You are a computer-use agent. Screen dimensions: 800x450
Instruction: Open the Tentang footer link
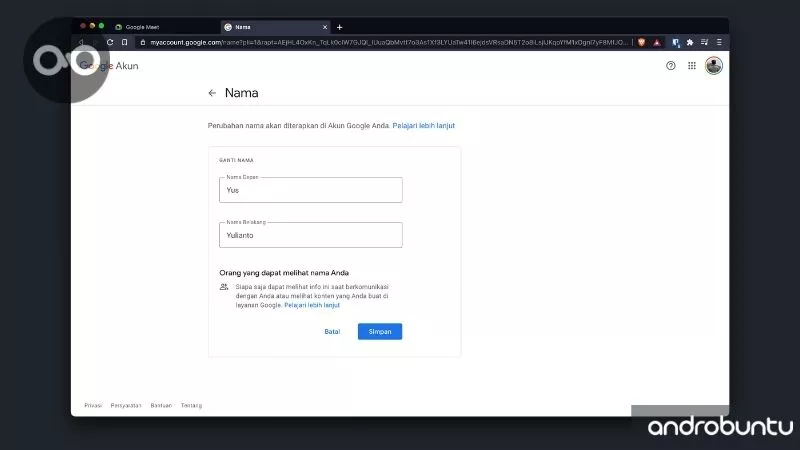point(191,406)
